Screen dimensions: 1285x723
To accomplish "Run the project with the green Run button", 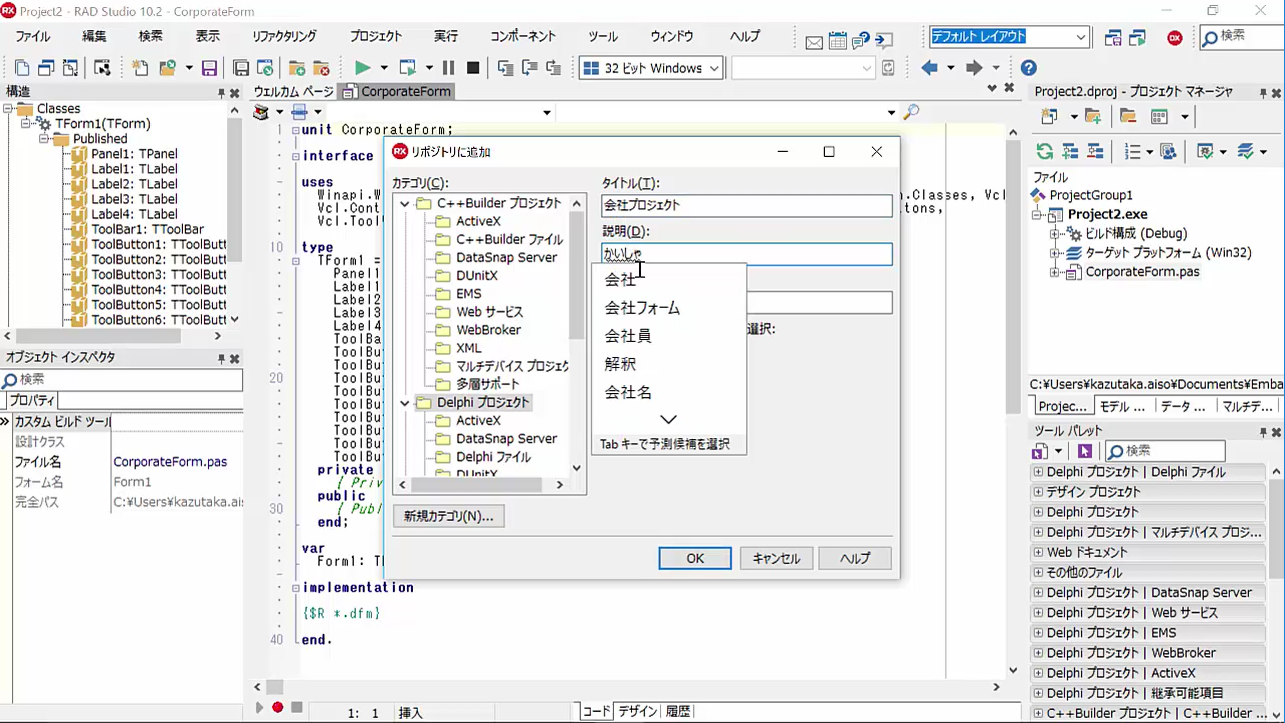I will coord(363,68).
